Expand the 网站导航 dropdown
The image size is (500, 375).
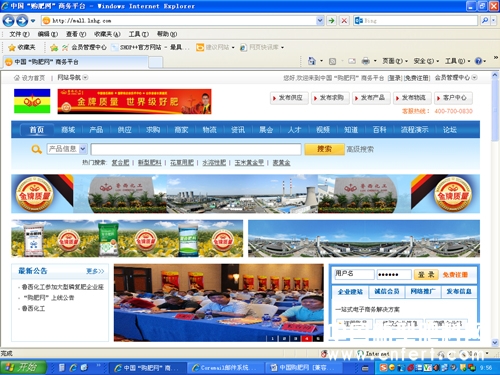click(x=72, y=78)
